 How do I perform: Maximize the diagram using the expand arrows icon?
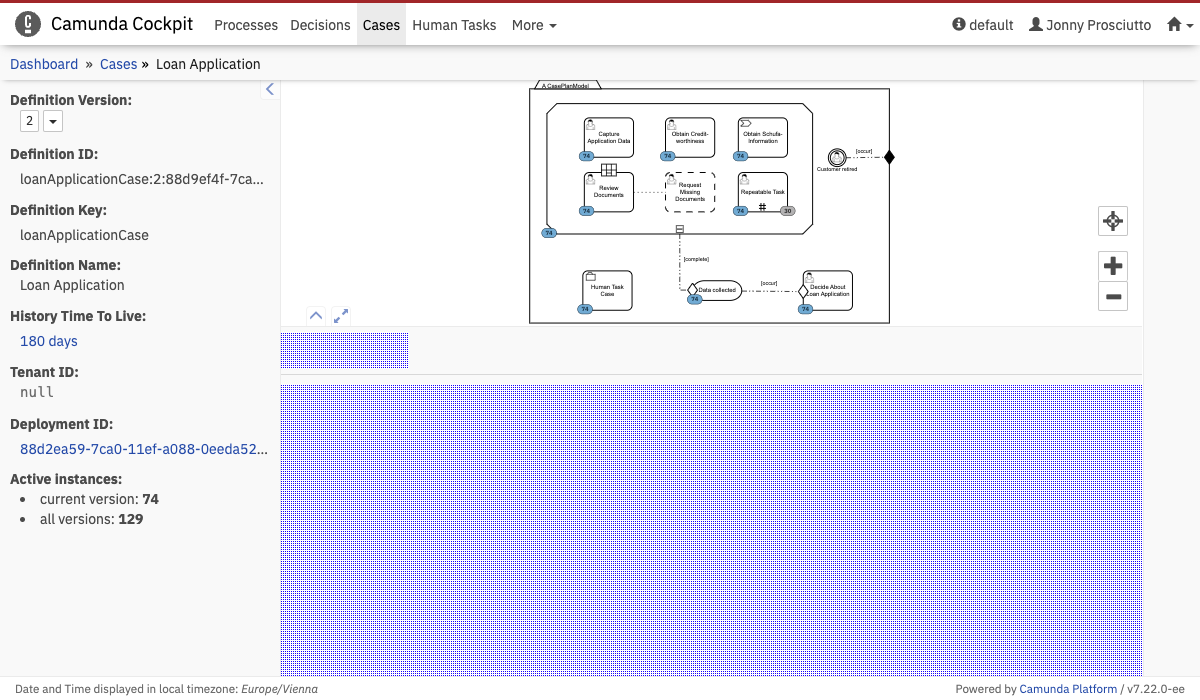[x=341, y=316]
